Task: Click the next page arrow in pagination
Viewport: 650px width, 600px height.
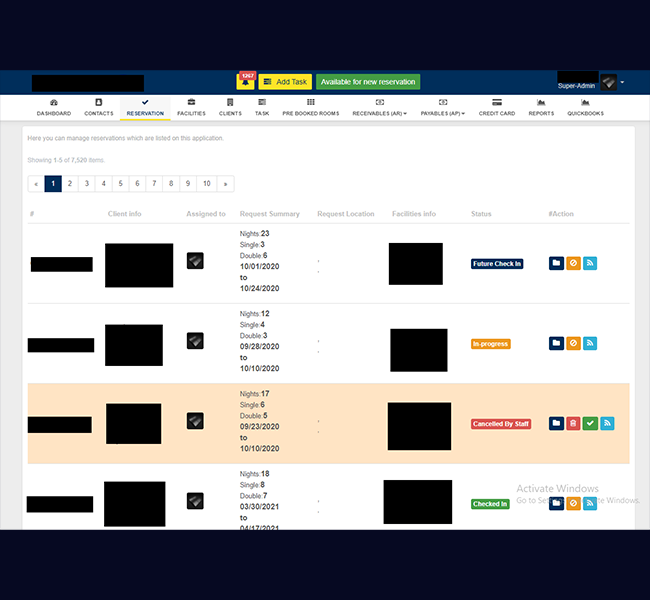Action: (225, 184)
